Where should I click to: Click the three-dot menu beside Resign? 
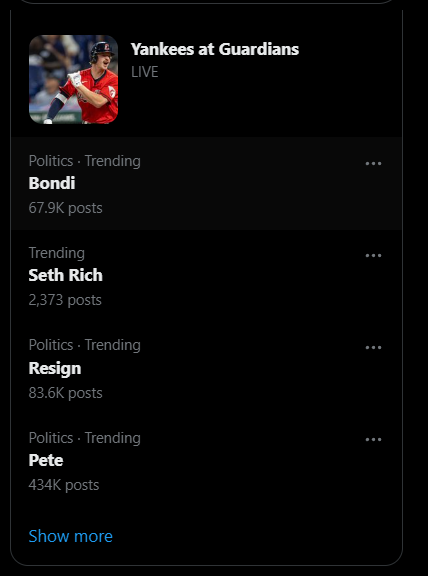click(x=373, y=348)
